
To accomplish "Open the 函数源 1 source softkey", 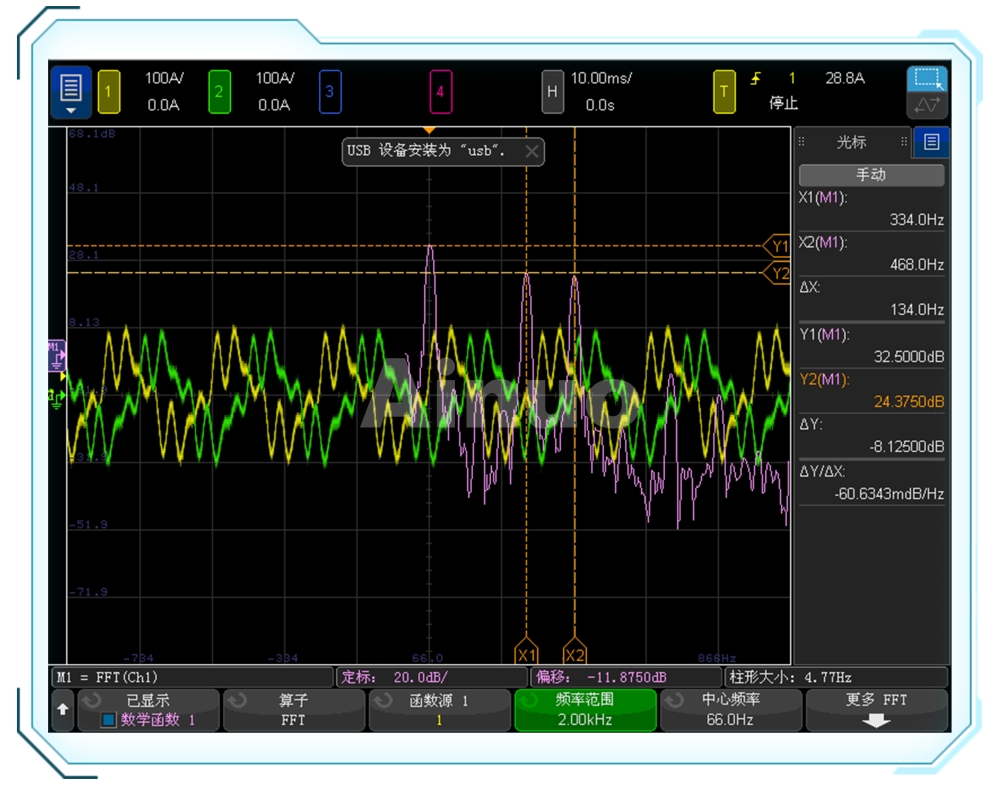I will [439, 710].
